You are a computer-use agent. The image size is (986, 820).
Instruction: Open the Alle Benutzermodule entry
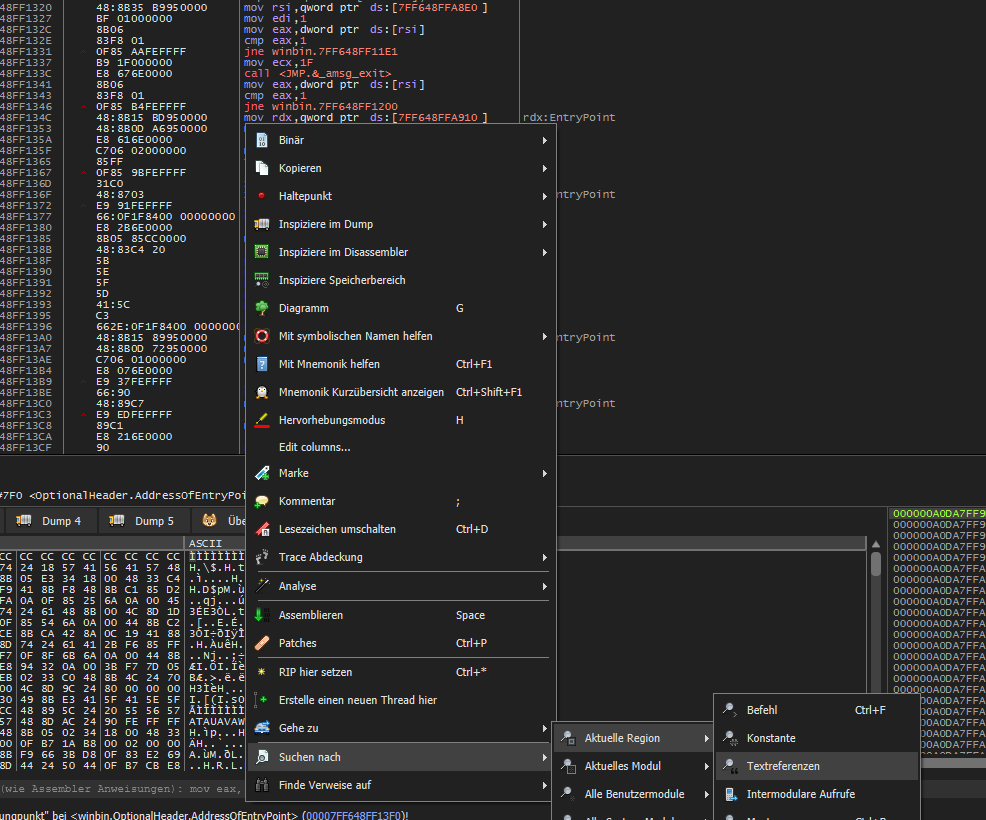point(633,794)
